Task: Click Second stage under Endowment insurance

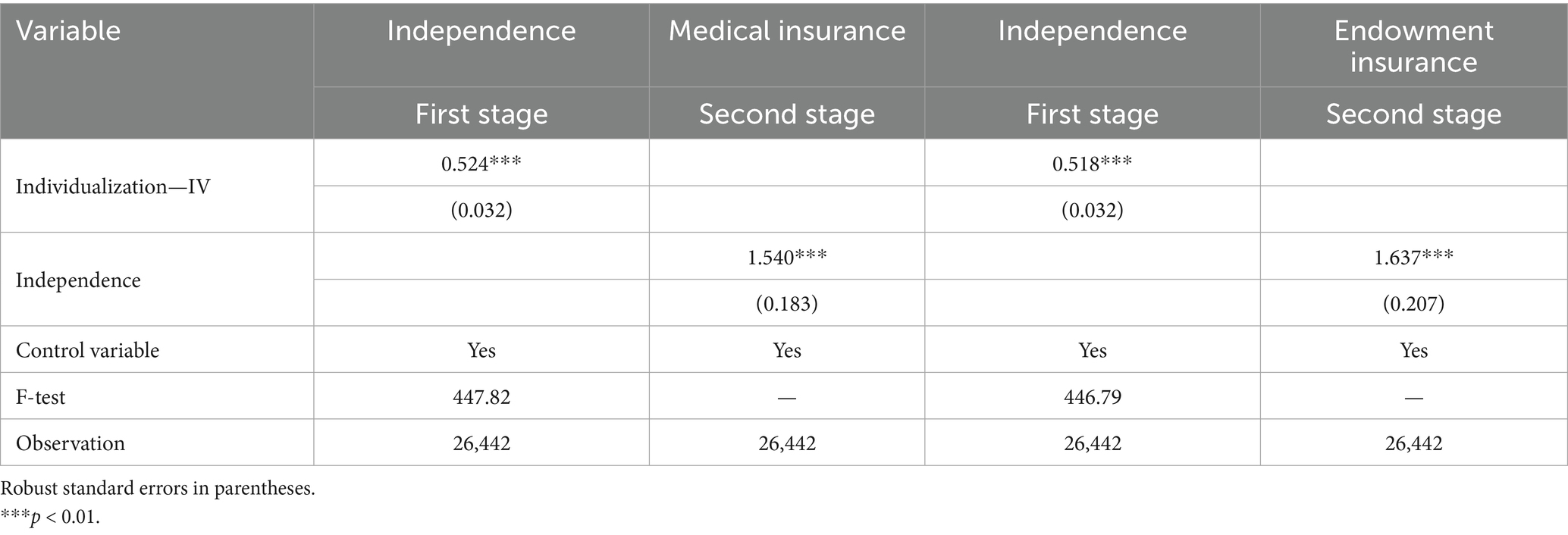Action: pyautogui.click(x=1413, y=114)
